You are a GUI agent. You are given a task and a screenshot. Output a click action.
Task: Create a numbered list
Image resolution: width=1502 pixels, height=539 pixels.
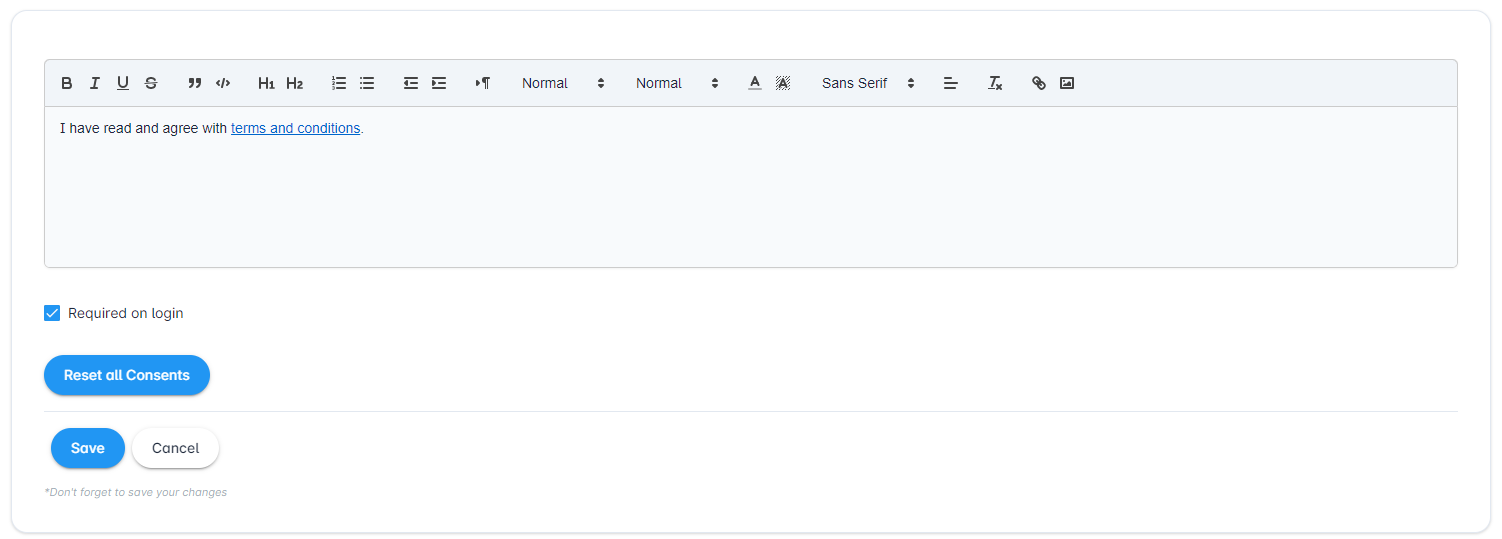339,83
